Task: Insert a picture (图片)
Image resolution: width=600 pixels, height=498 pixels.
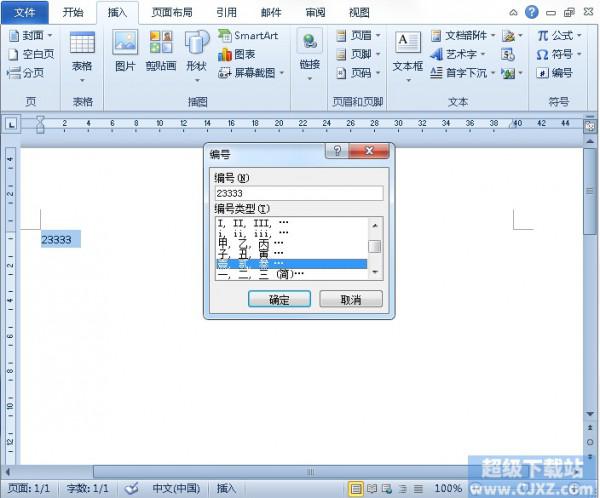Action: point(125,51)
